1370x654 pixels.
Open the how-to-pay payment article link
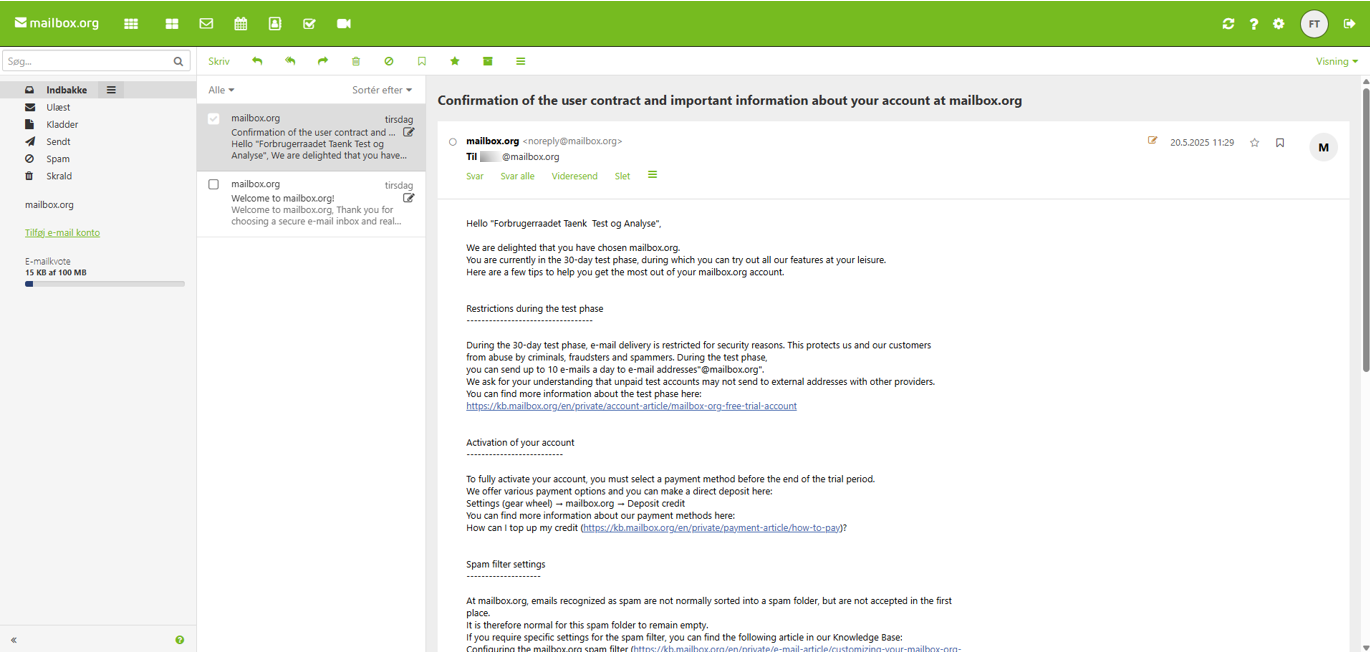pos(712,528)
